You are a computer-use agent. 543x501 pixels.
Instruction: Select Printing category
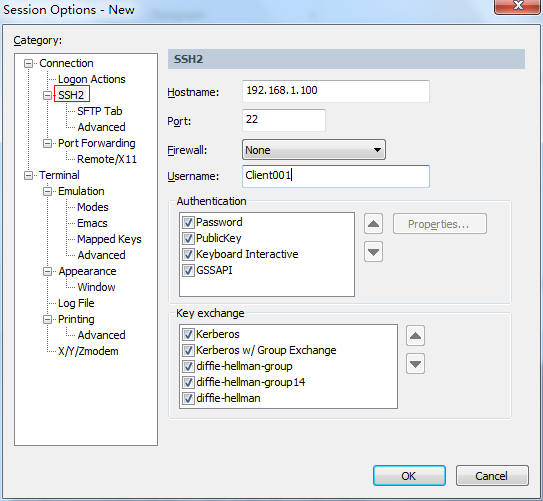click(76, 319)
